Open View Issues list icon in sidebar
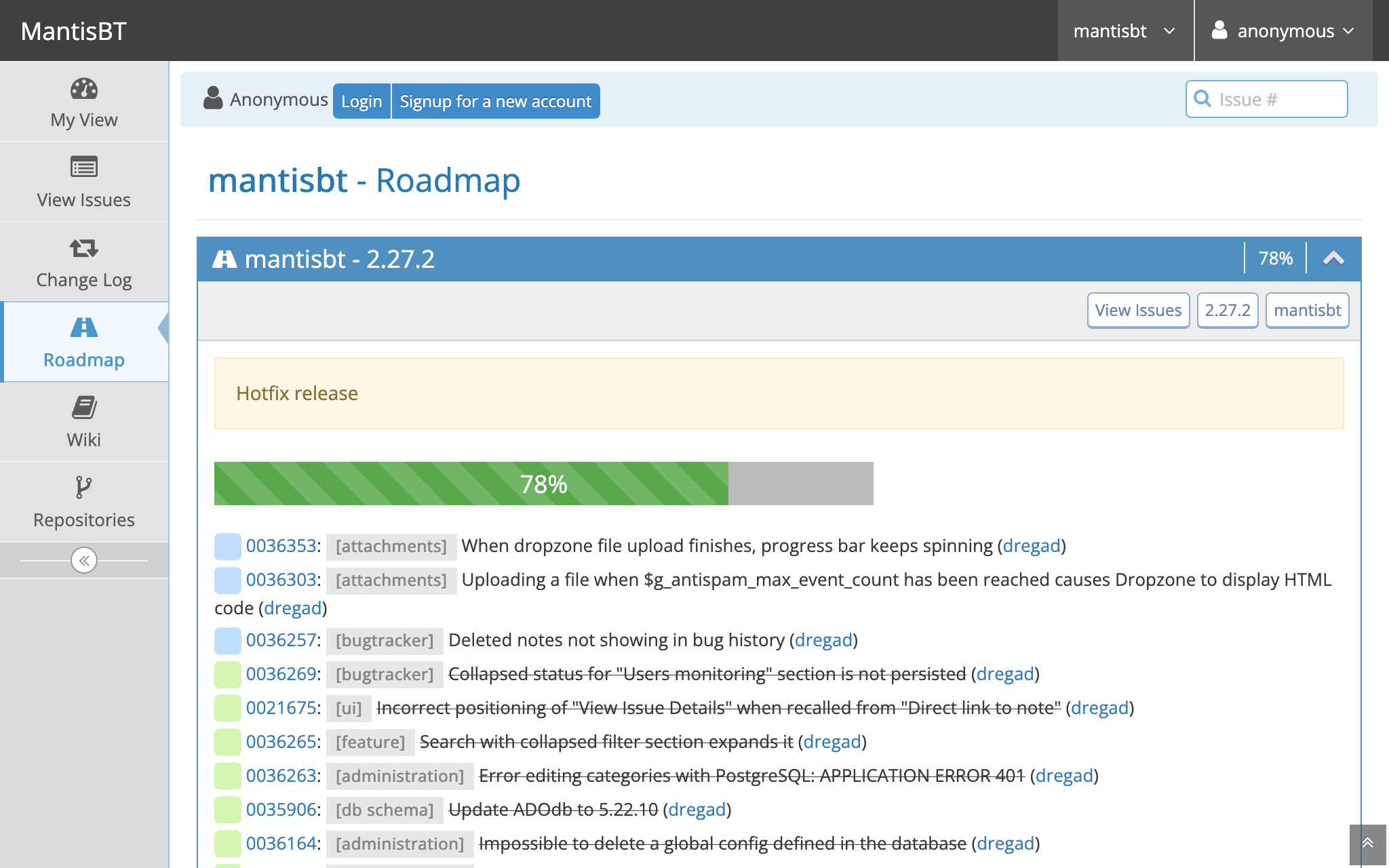This screenshot has width=1389, height=868. pos(84,167)
